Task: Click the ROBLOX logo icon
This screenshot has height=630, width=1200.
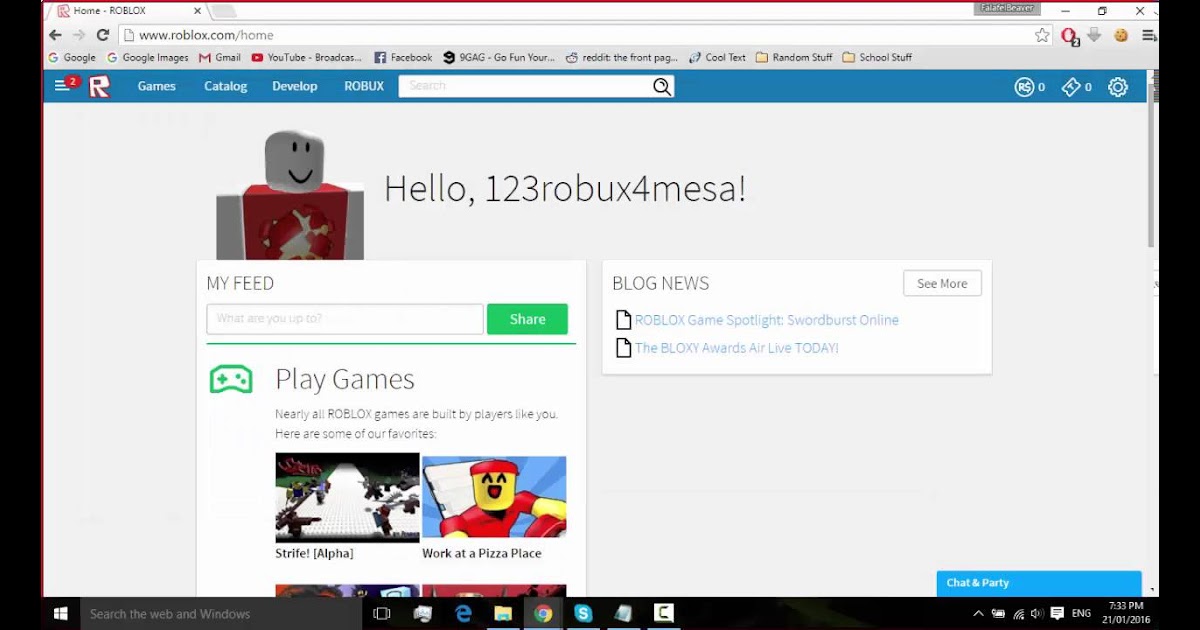Action: pyautogui.click(x=99, y=87)
